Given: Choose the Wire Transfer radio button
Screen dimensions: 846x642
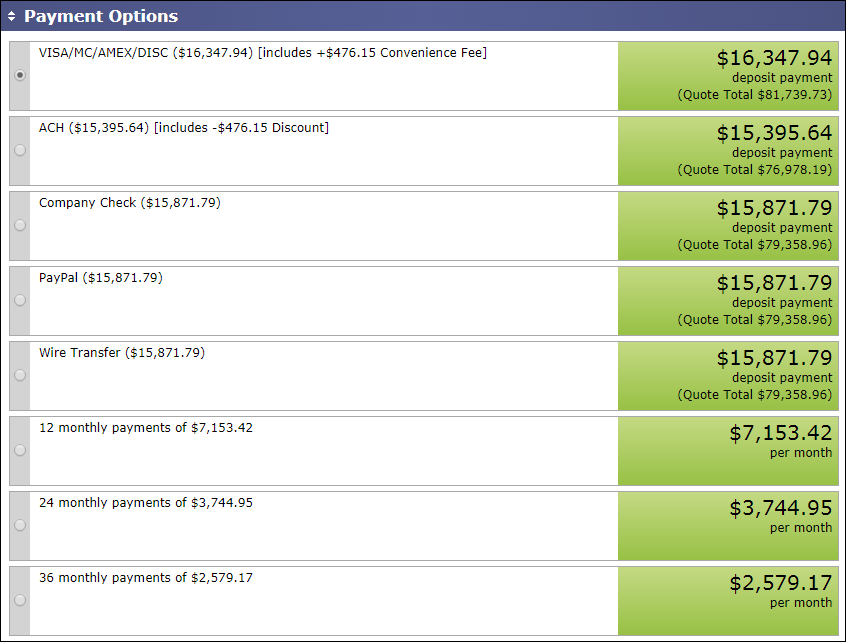Looking at the screenshot, I should [20, 375].
